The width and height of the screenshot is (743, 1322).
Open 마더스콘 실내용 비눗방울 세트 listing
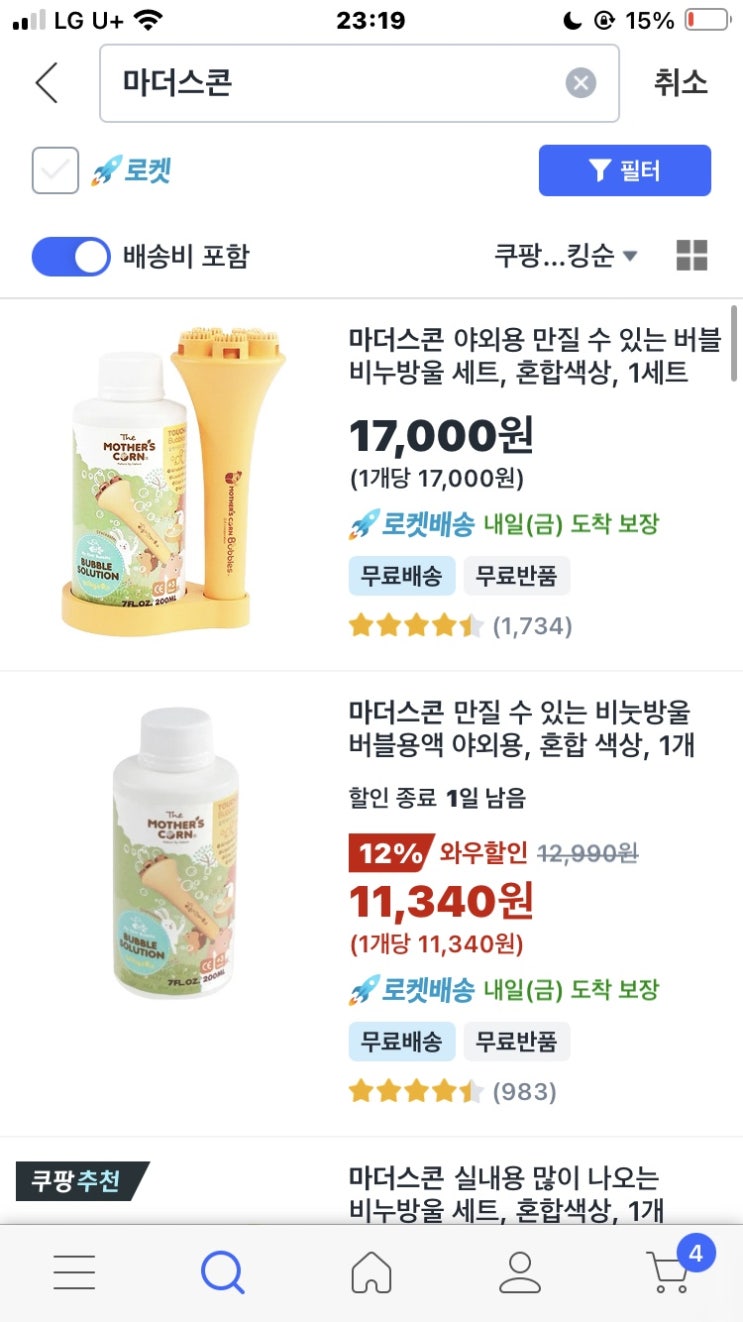pyautogui.click(x=506, y=1194)
